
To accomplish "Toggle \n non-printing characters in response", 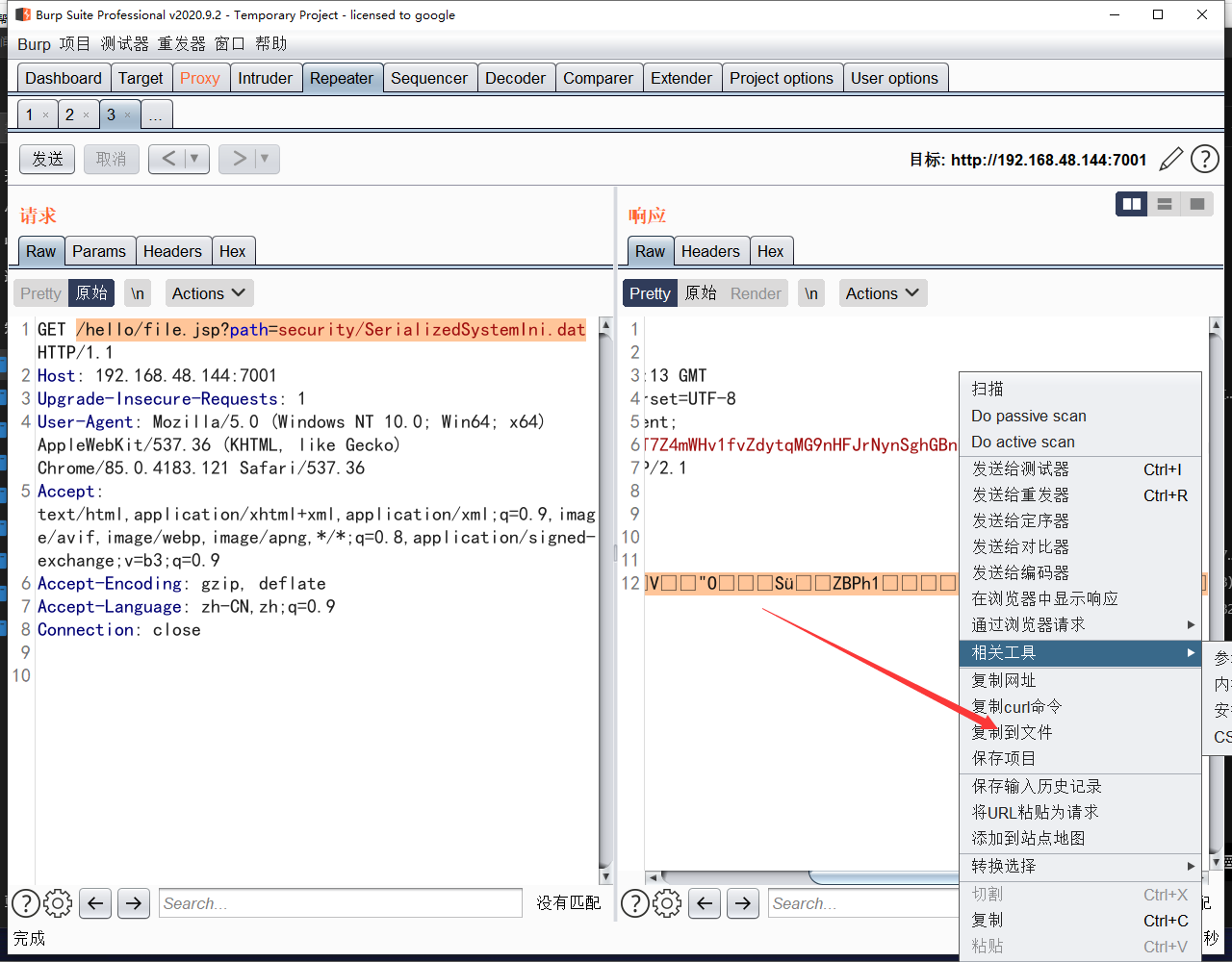I will coord(811,293).
